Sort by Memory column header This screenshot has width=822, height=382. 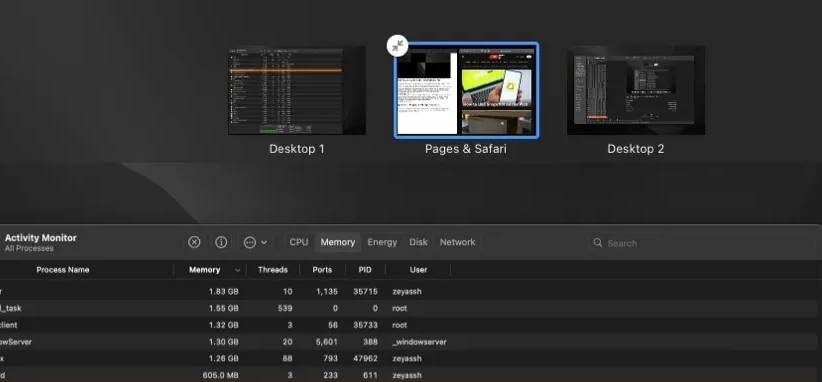click(204, 270)
